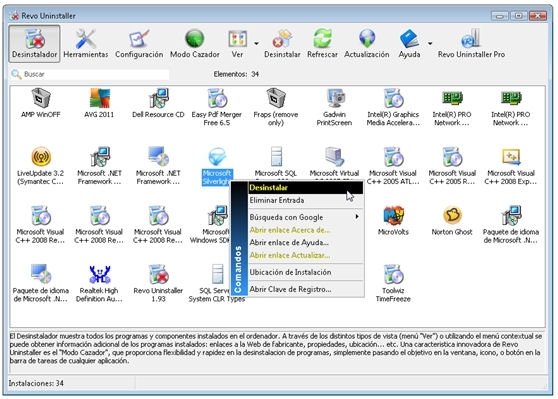
Task: Select Gadwin PrintScreen program
Action: pyautogui.click(x=334, y=107)
